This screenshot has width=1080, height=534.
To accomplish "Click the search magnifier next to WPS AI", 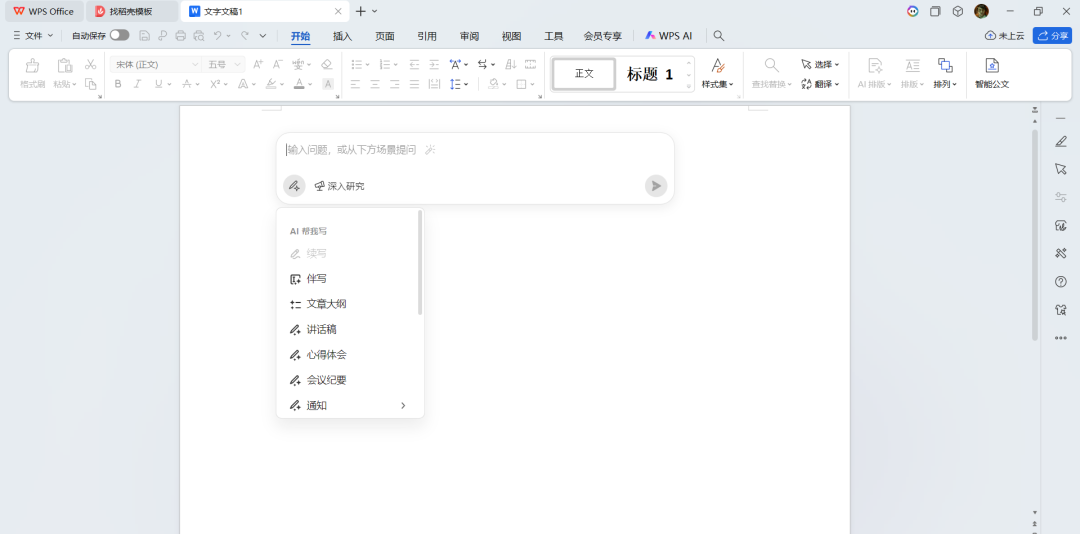I will (718, 36).
